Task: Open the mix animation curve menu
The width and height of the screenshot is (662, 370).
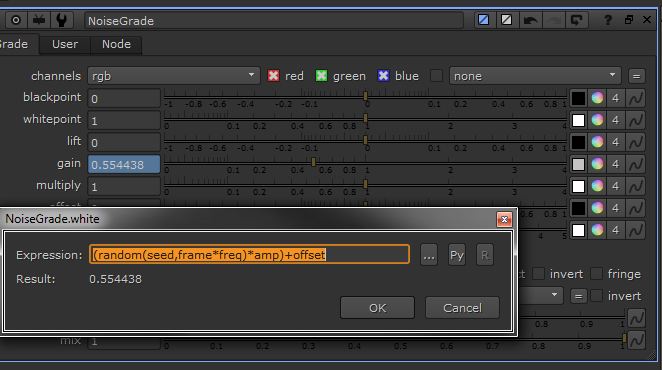Action: tap(636, 340)
